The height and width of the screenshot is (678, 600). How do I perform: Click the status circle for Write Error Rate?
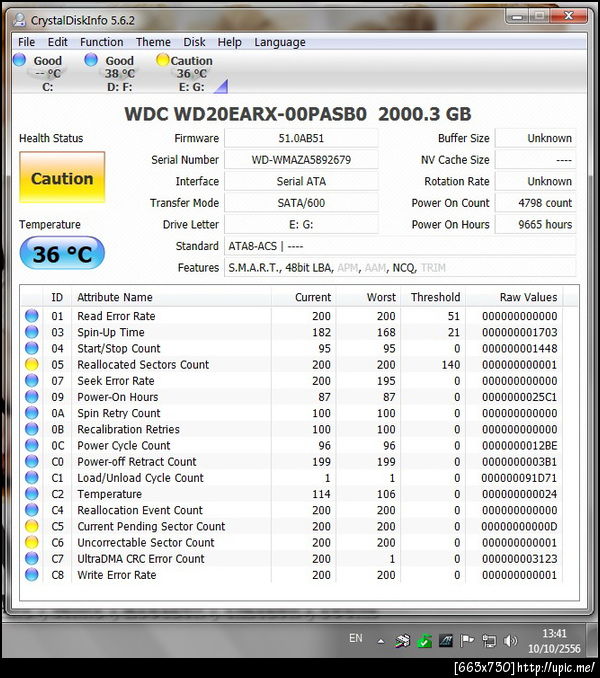(x=32, y=575)
